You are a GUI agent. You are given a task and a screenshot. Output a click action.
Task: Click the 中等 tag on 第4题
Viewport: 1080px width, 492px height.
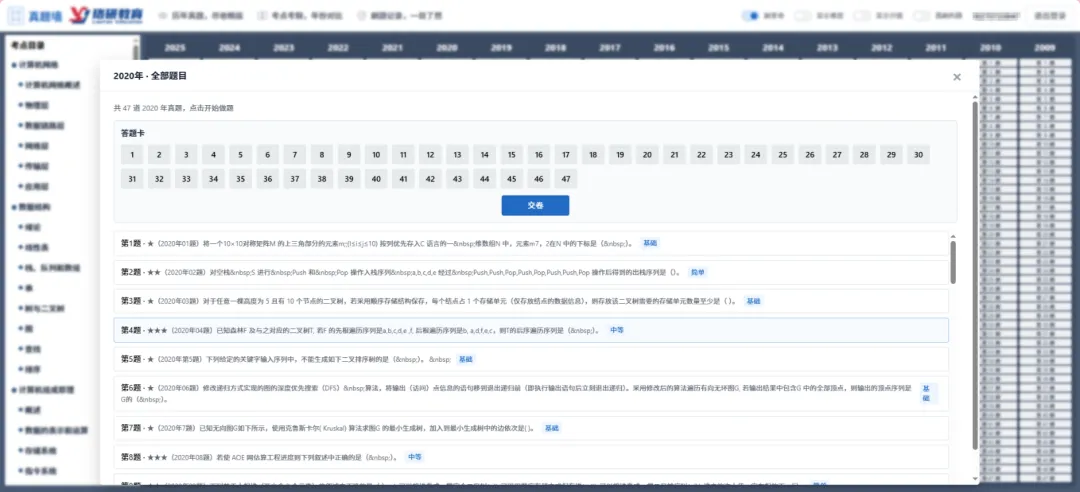[617, 330]
